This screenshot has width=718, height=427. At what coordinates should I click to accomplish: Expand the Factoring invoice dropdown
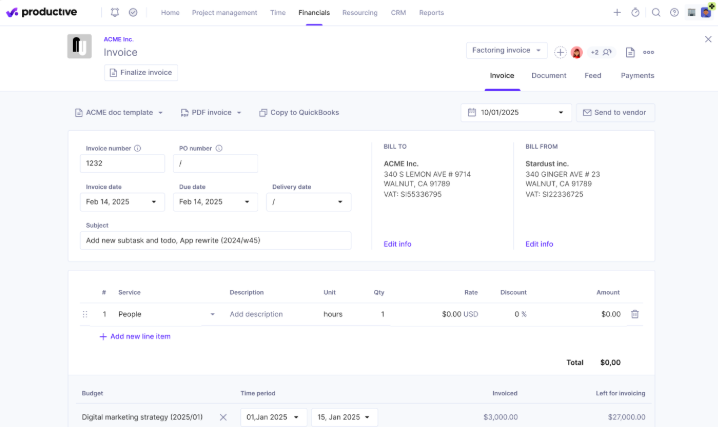506,50
